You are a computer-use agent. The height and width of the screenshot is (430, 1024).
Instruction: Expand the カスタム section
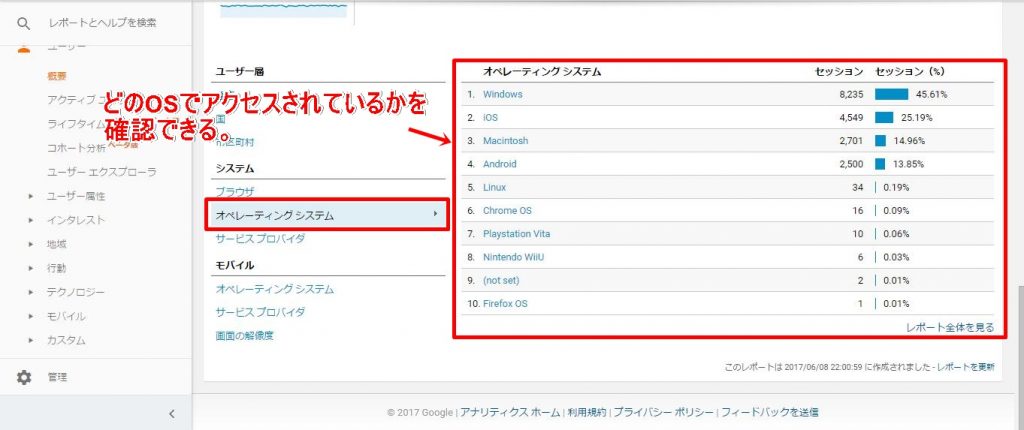pos(67,340)
